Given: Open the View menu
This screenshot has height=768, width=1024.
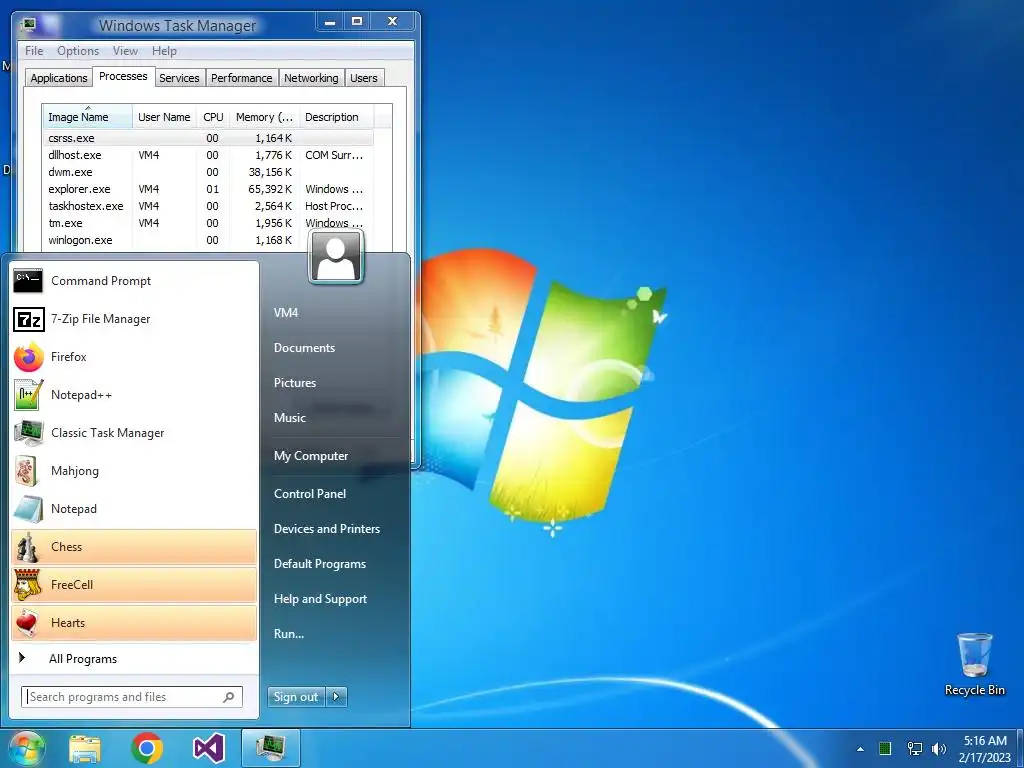Looking at the screenshot, I should click(x=125, y=51).
